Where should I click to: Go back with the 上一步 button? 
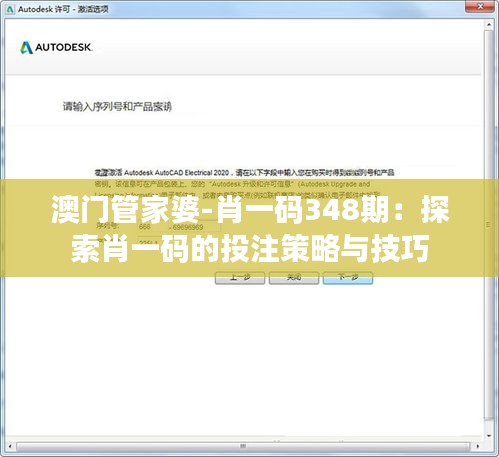pos(240,277)
